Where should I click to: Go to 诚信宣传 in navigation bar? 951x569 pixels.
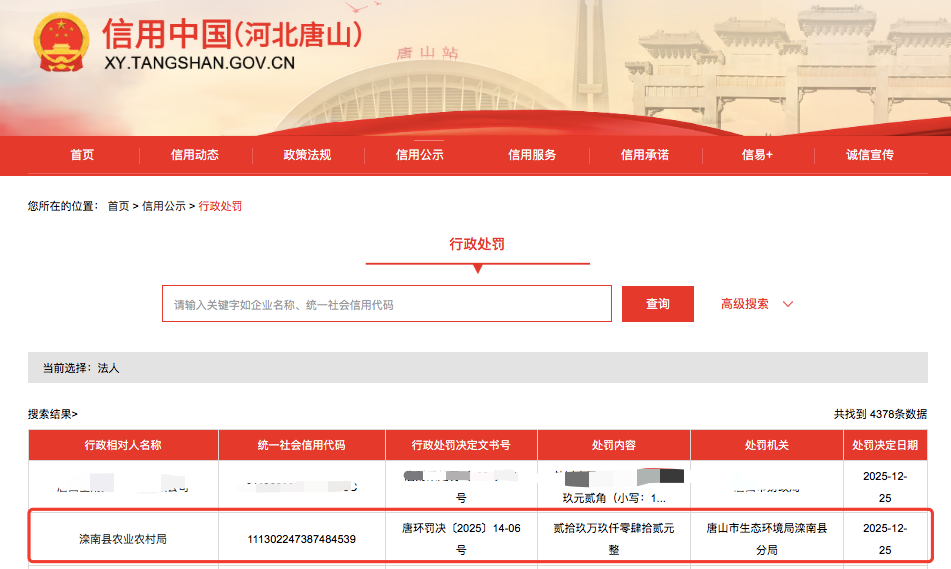tap(870, 155)
